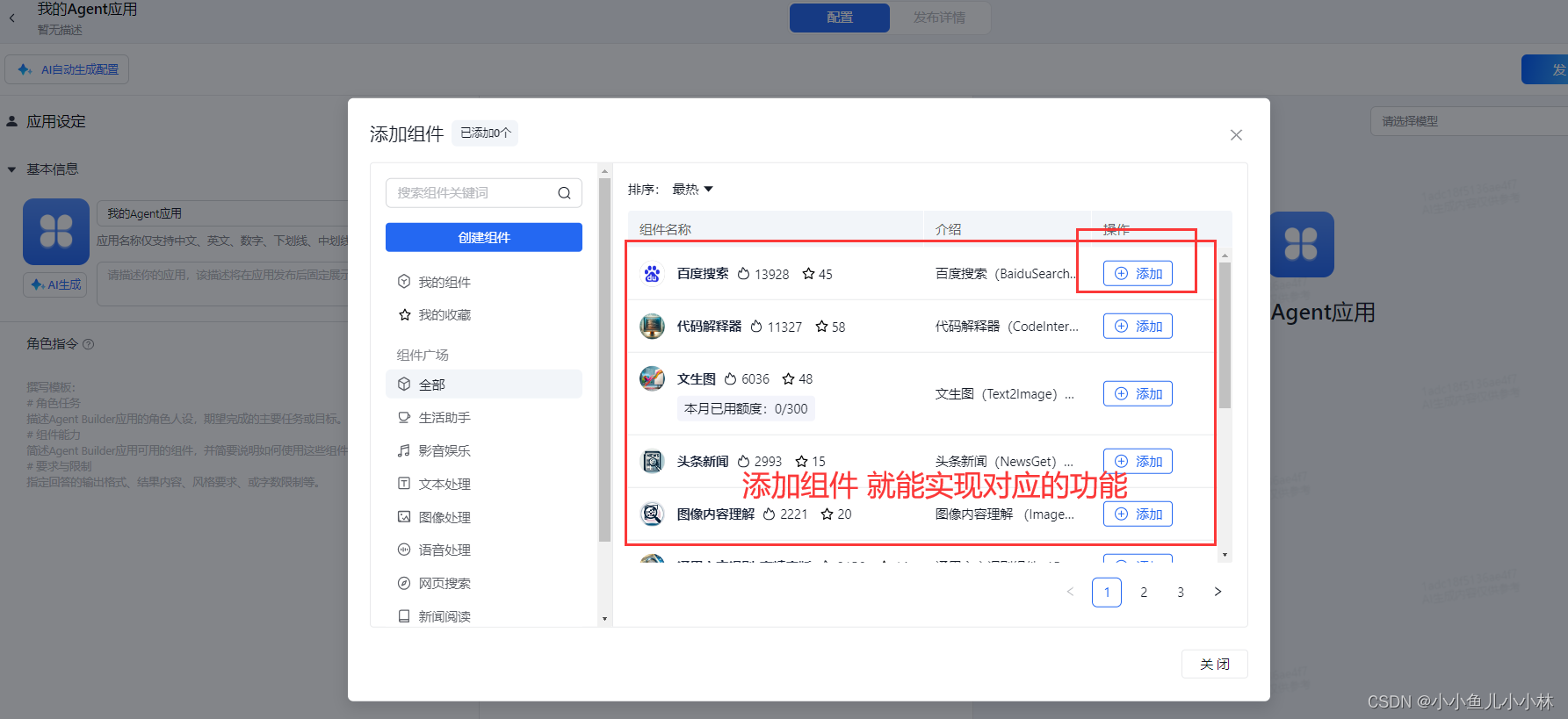Click the category list scroll-down arrow
Screen dimensions: 1568x719
click(604, 619)
